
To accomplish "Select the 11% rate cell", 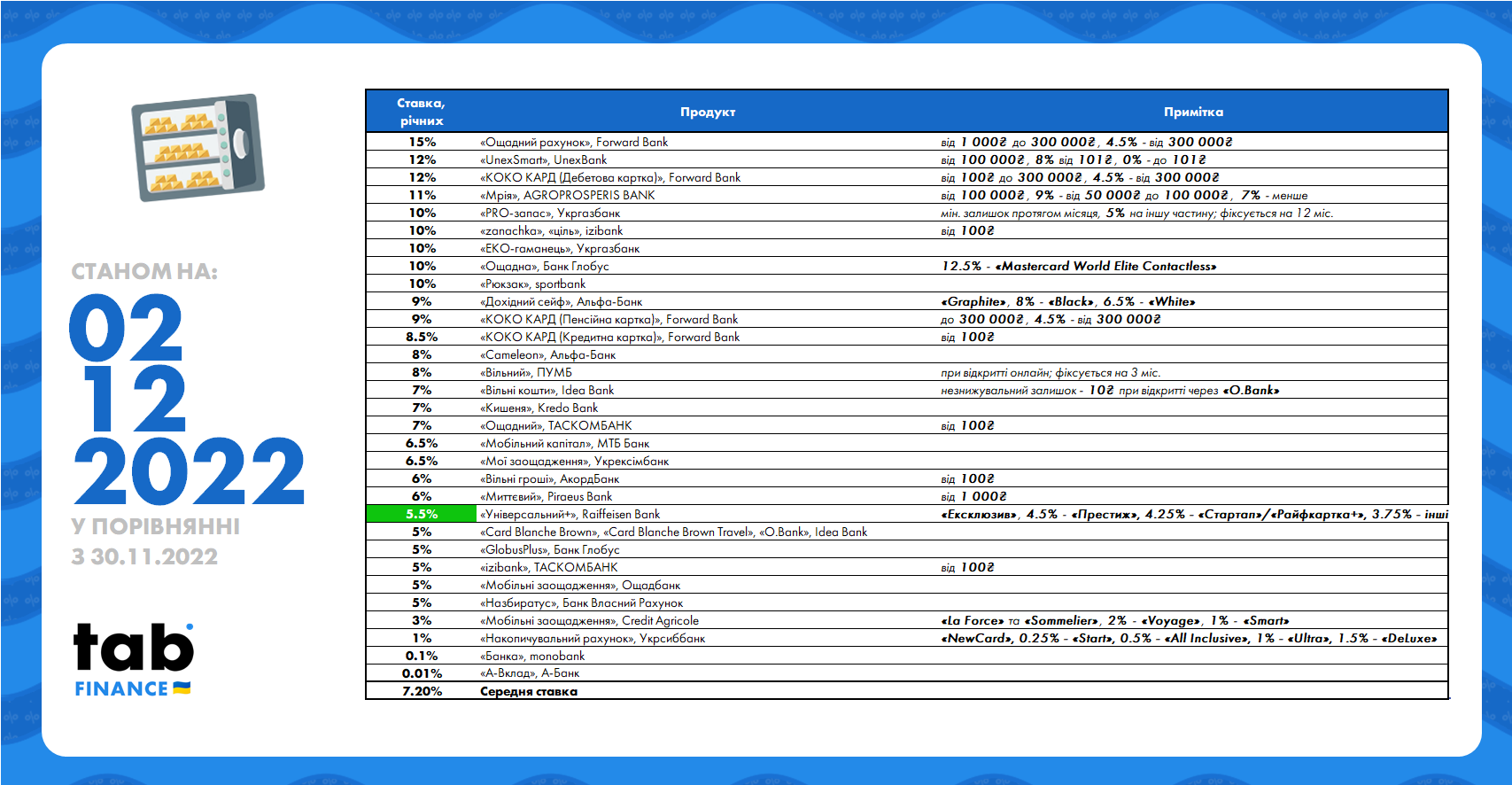I will [422, 195].
